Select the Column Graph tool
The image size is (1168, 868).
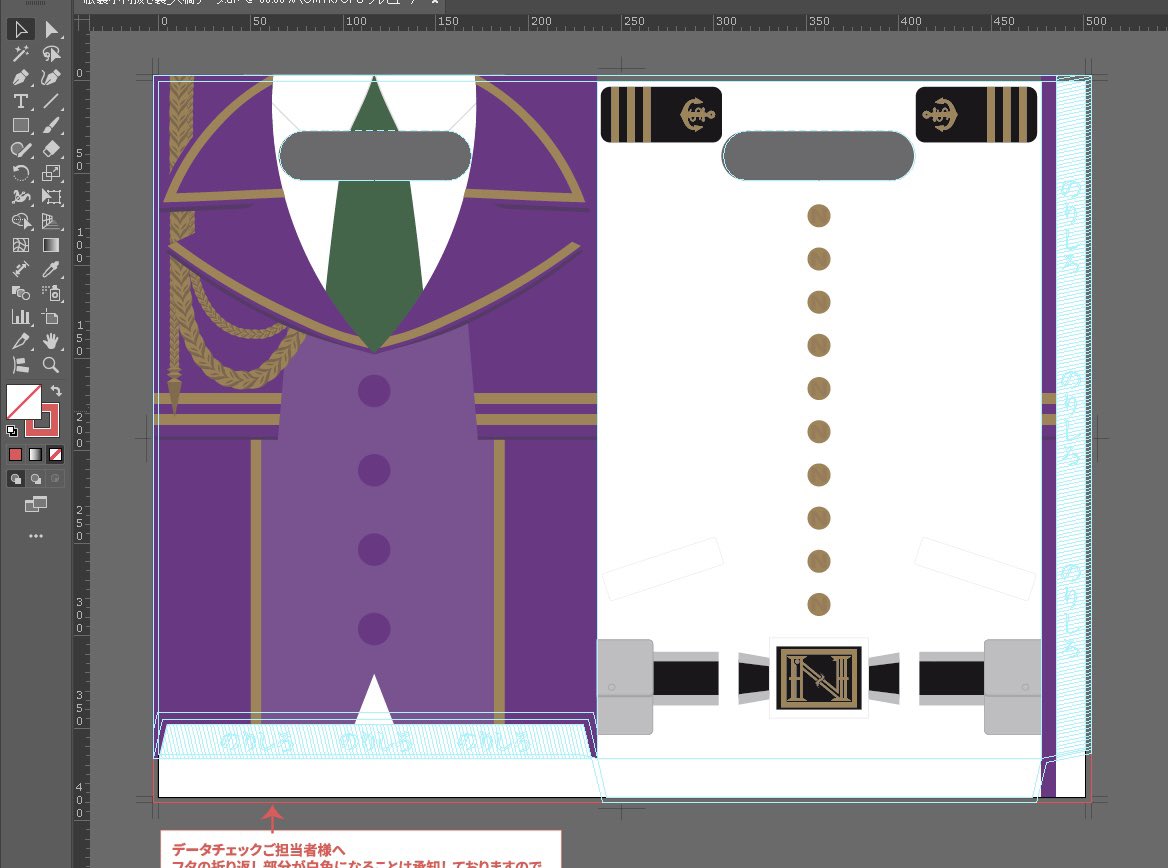coord(21,317)
